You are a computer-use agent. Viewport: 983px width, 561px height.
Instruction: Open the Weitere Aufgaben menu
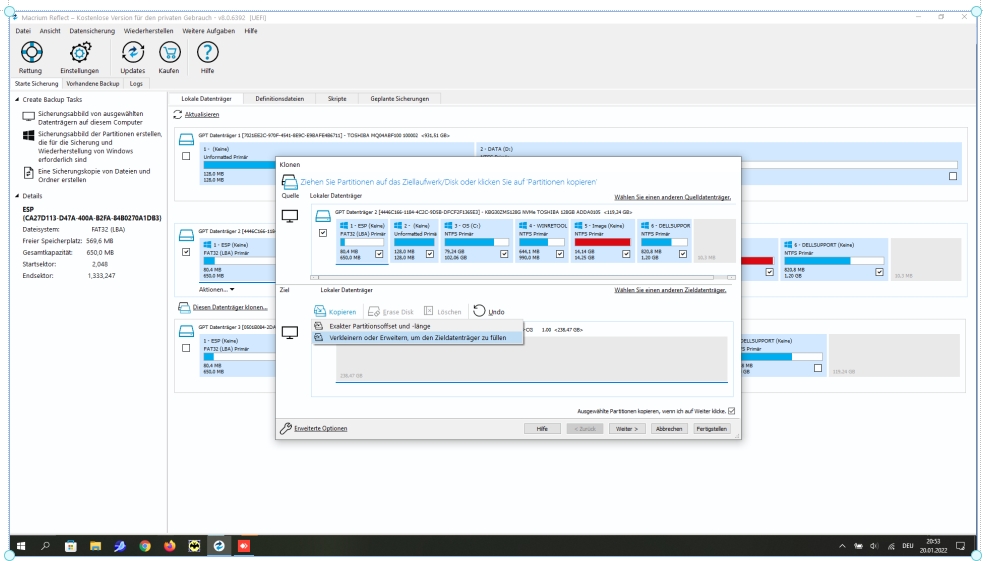tap(209, 31)
